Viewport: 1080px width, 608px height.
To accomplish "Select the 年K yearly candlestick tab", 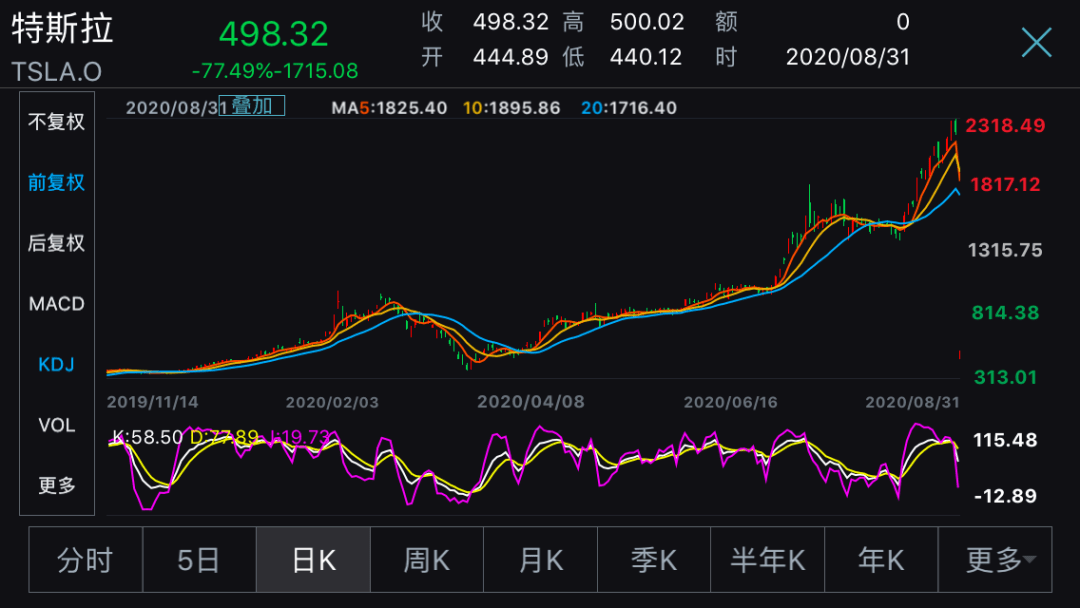I will (x=881, y=560).
